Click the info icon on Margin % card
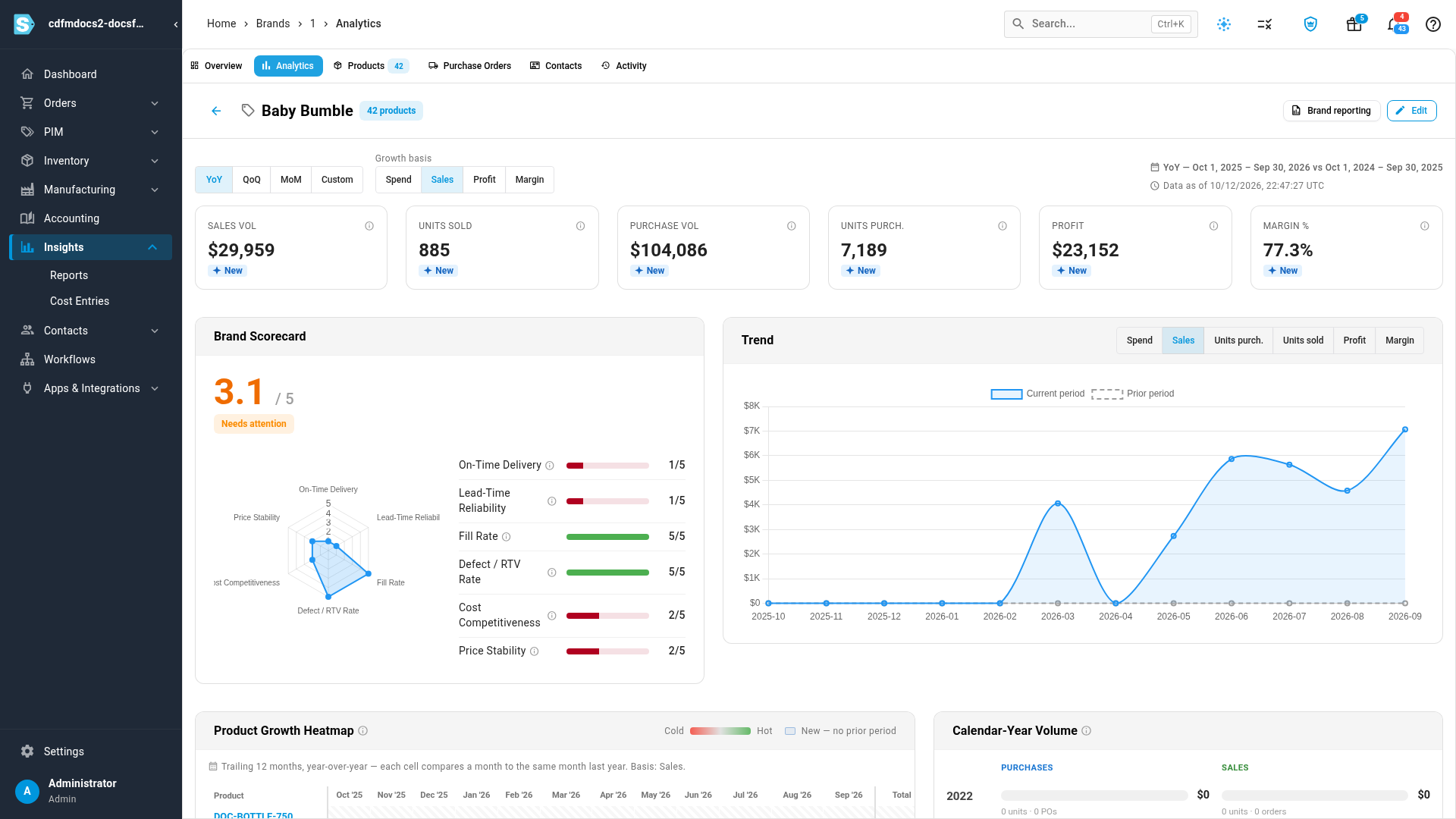 coord(1424,226)
